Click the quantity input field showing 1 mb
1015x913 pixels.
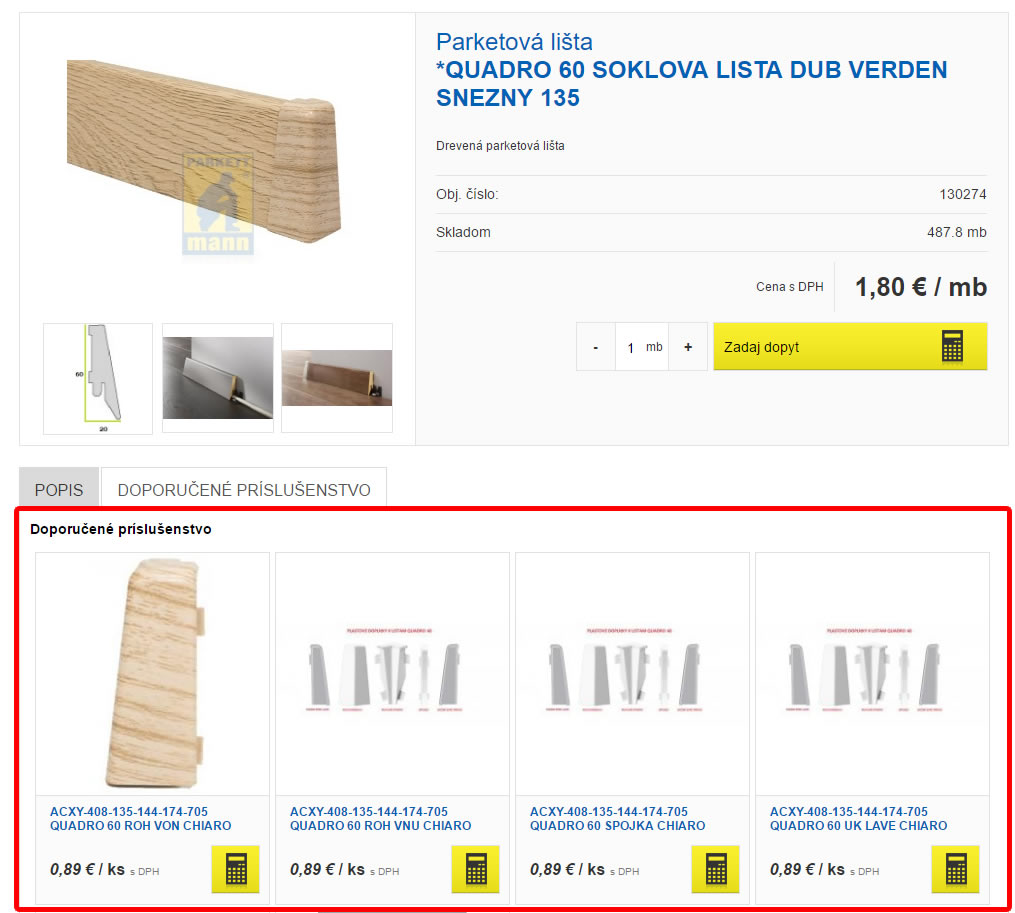[641, 347]
